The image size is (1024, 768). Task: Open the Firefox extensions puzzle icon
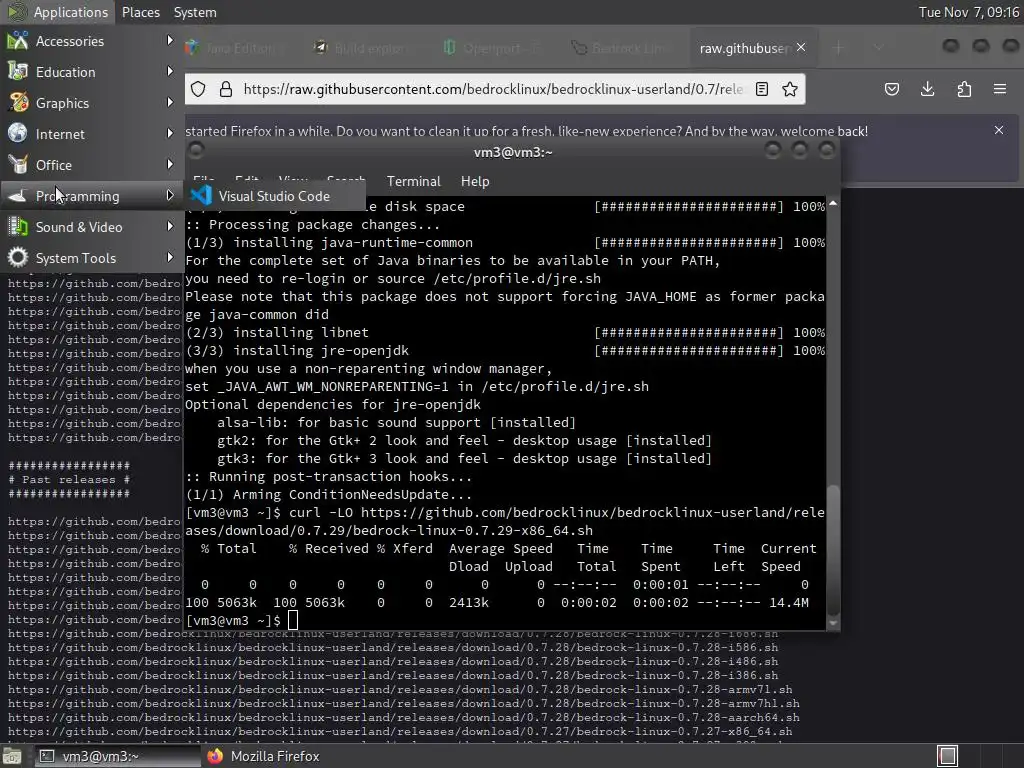[x=964, y=89]
